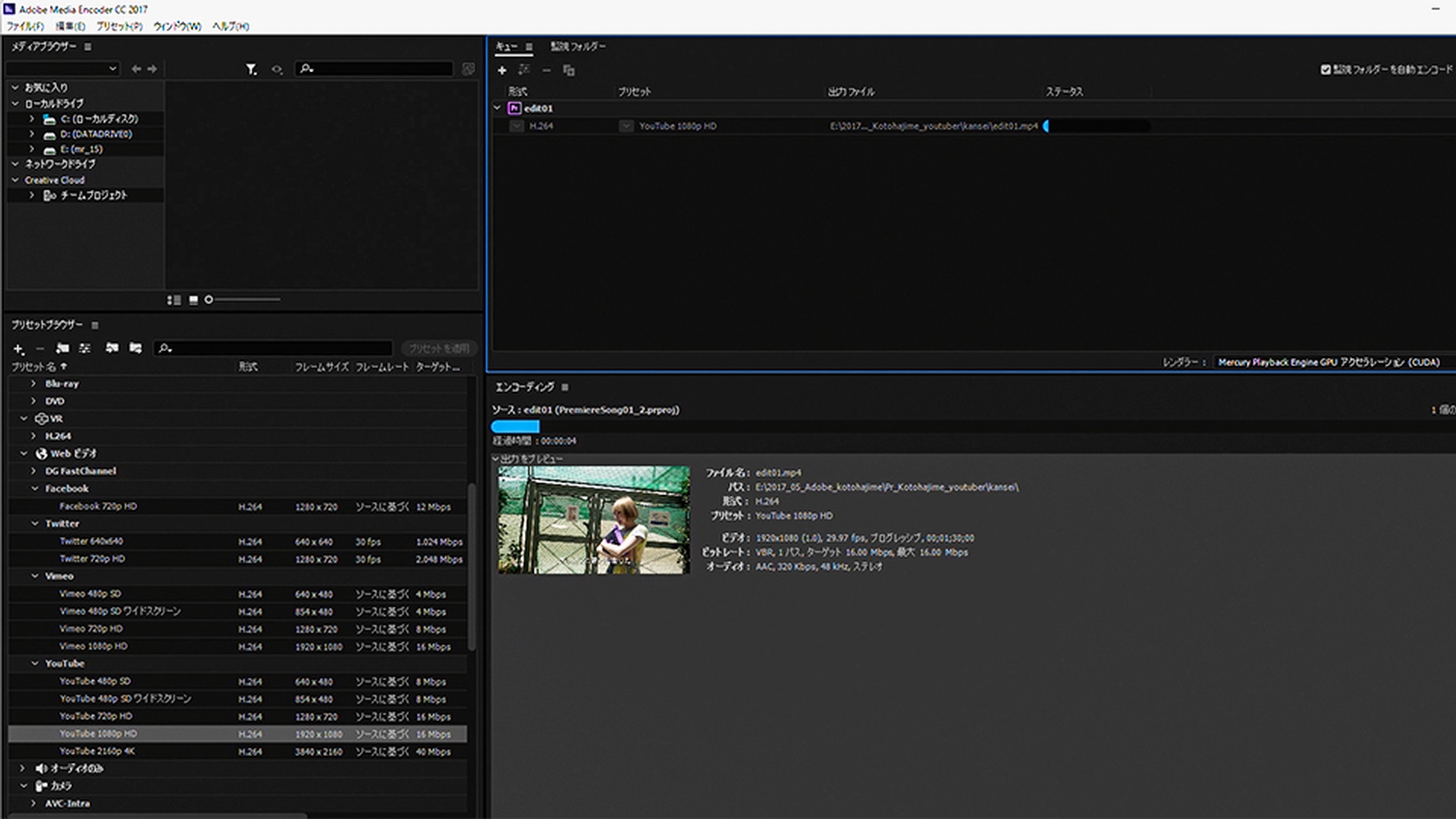The height and width of the screenshot is (819, 1456).
Task: Switch media browser to list view
Action: pyautogui.click(x=174, y=300)
